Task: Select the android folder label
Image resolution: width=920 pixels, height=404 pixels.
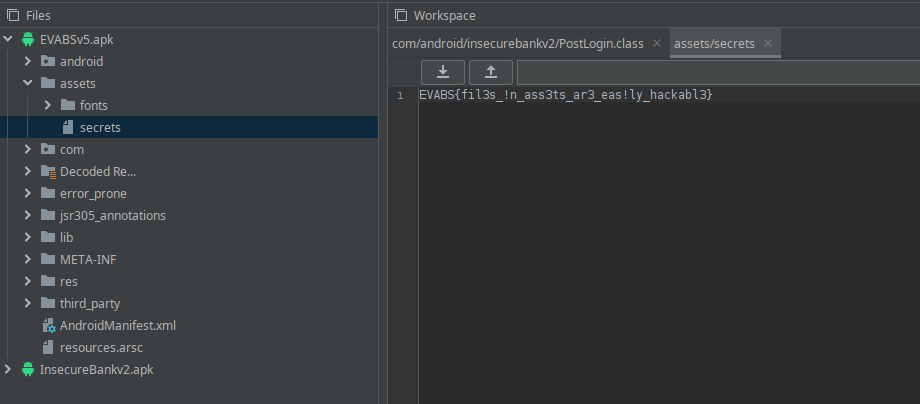Action: (81, 61)
